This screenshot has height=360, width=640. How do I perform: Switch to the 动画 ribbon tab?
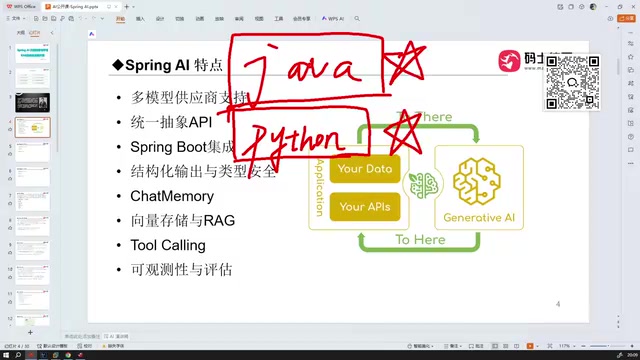click(200, 19)
